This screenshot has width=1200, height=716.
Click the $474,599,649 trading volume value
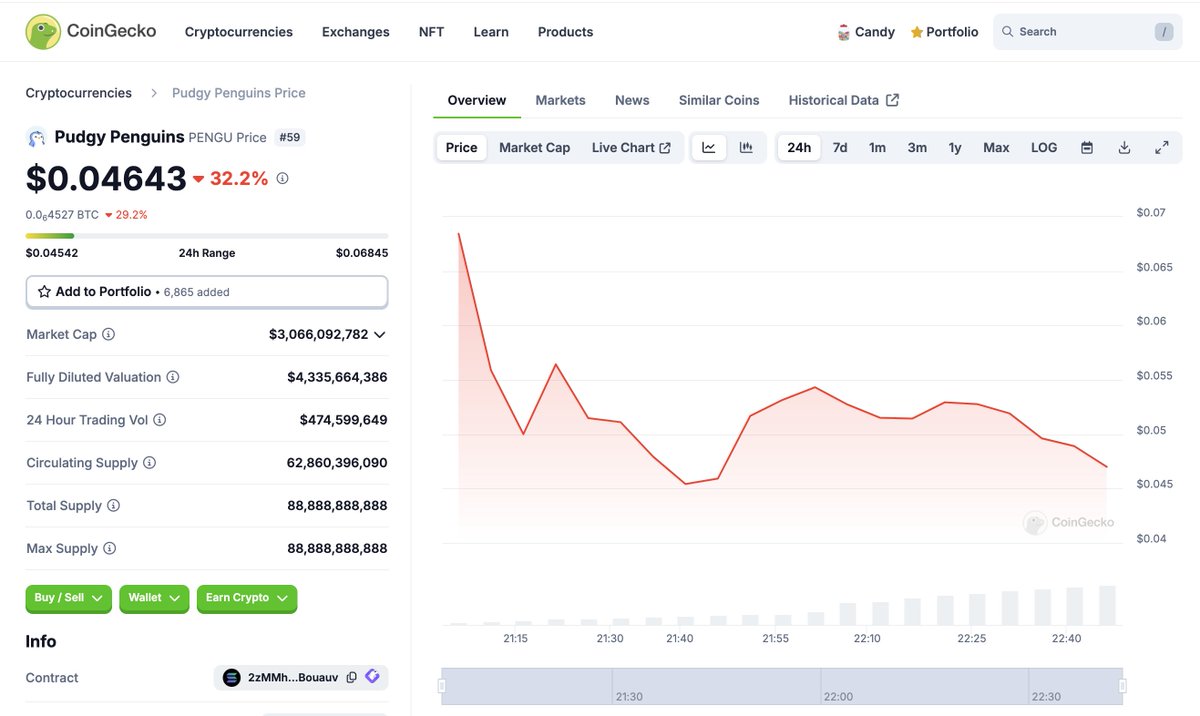pos(343,420)
